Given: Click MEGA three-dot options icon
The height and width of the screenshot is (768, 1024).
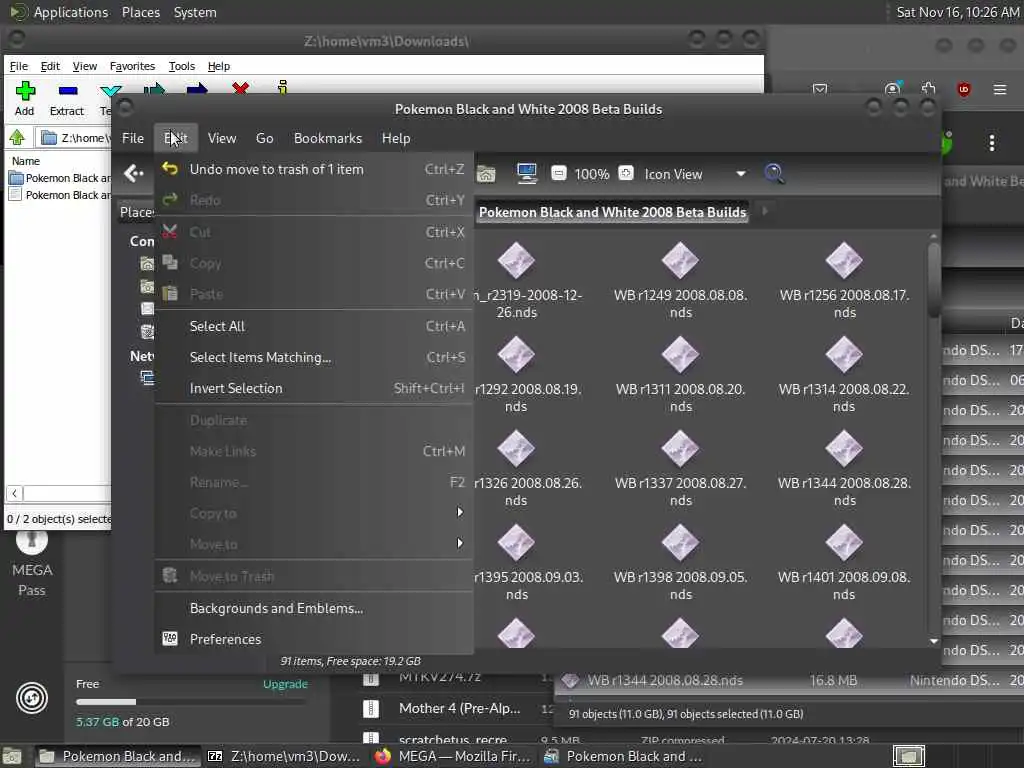Looking at the screenshot, I should (991, 142).
